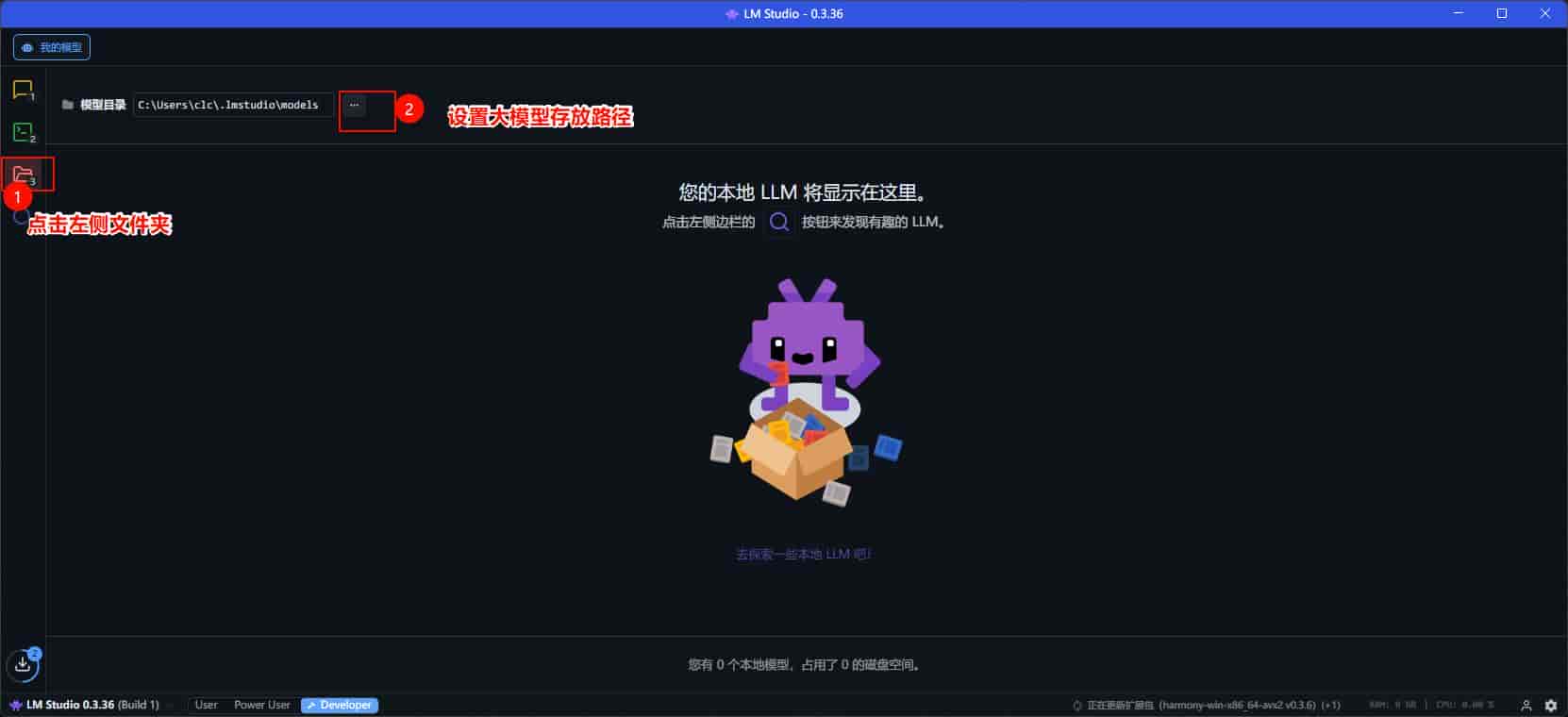
Task: Open the settings gear in status bar
Action: pyautogui.click(x=1551, y=705)
